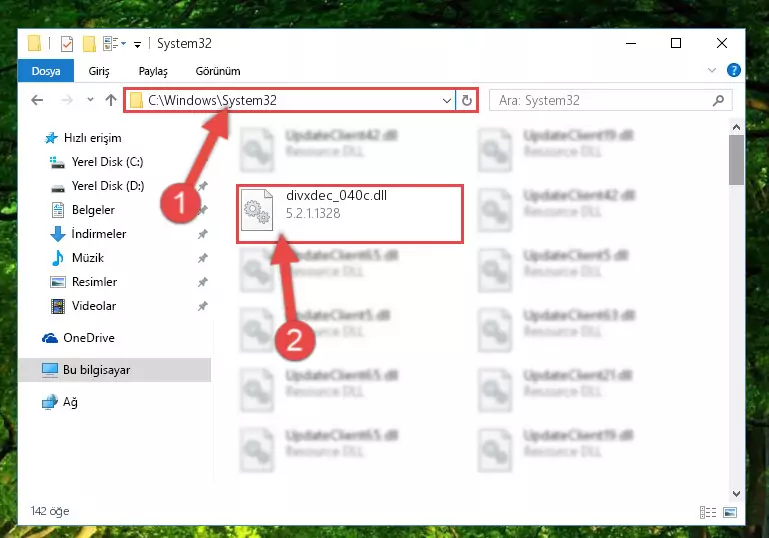
Task: Click the pin icon next to Videolar
Action: tap(203, 306)
